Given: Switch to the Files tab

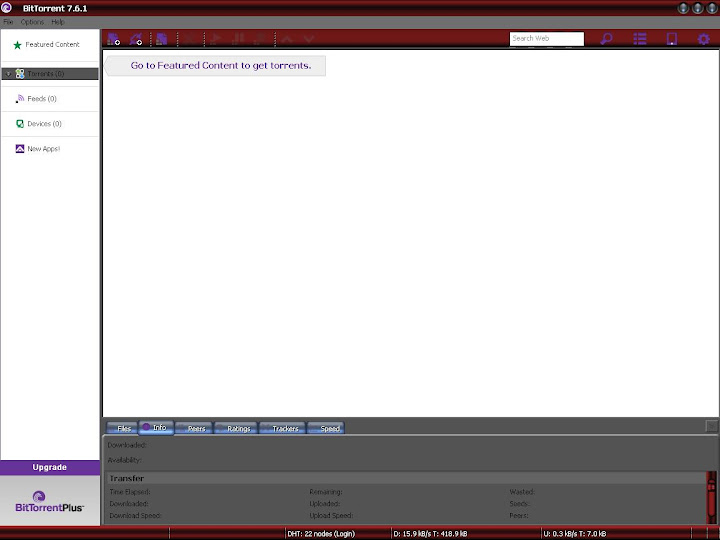Looking at the screenshot, I should coord(122,428).
